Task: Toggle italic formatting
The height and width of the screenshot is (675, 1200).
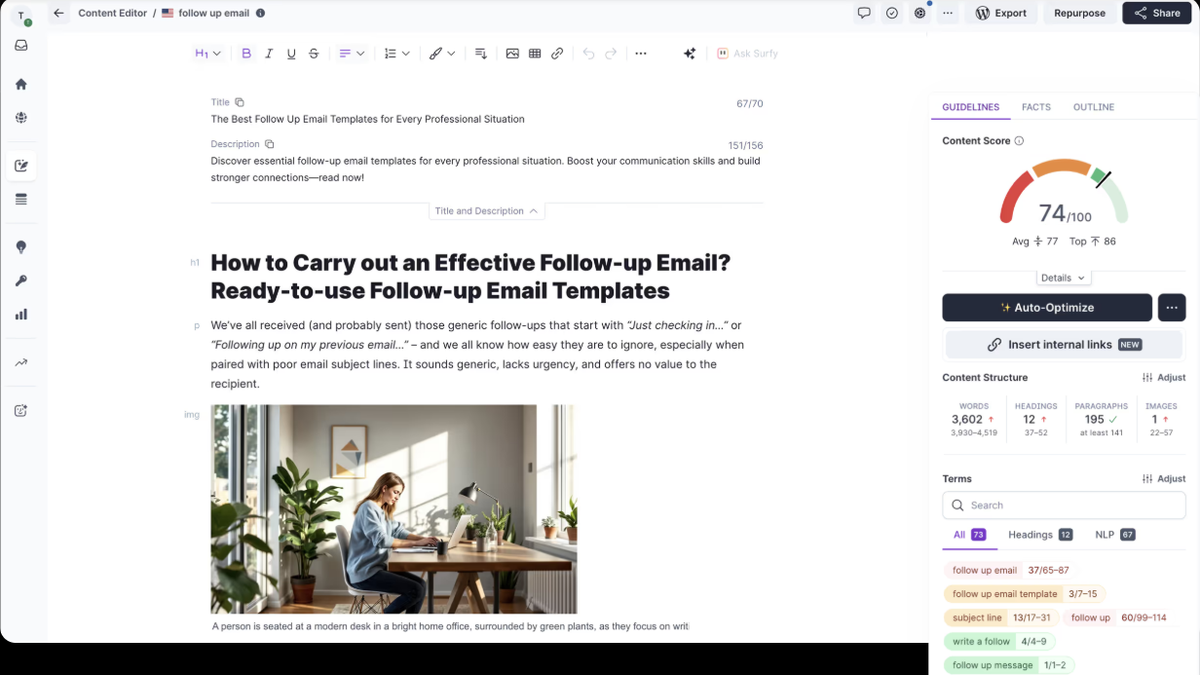Action: [x=269, y=53]
